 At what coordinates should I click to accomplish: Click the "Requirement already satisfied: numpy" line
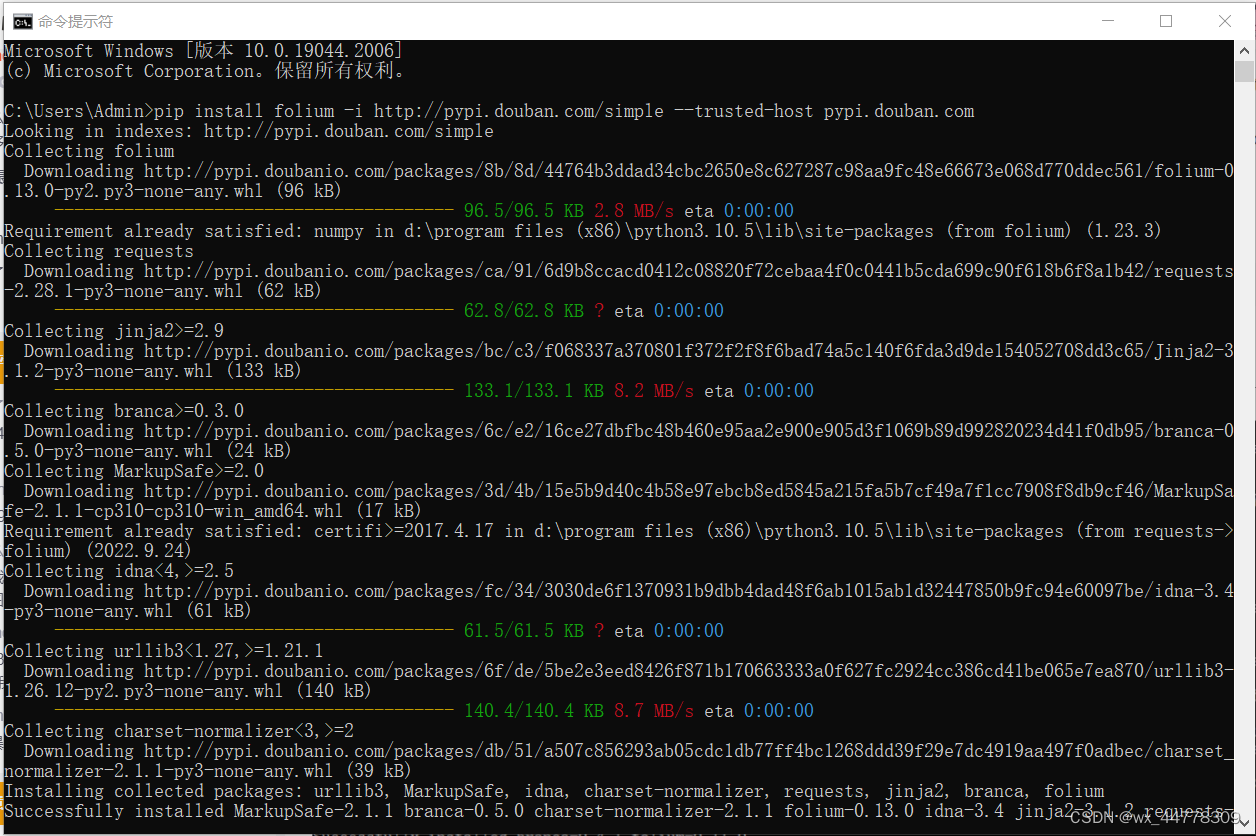click(x=583, y=231)
